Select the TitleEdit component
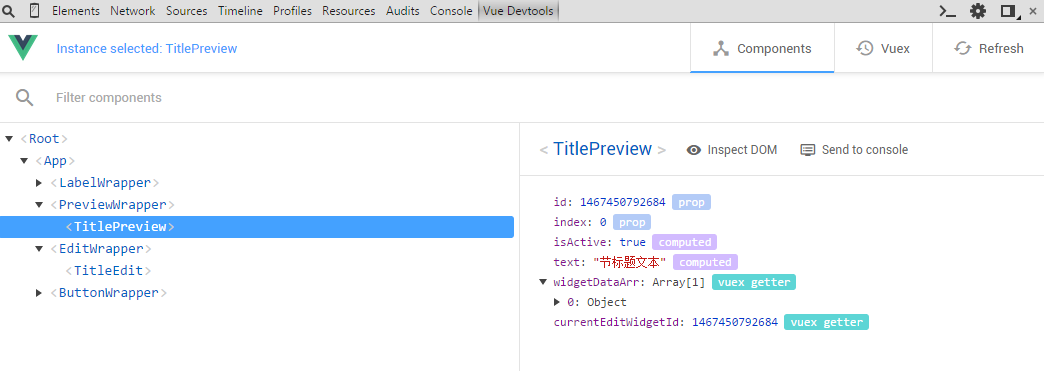Viewport: 1044px width, 371px height. pos(109,270)
